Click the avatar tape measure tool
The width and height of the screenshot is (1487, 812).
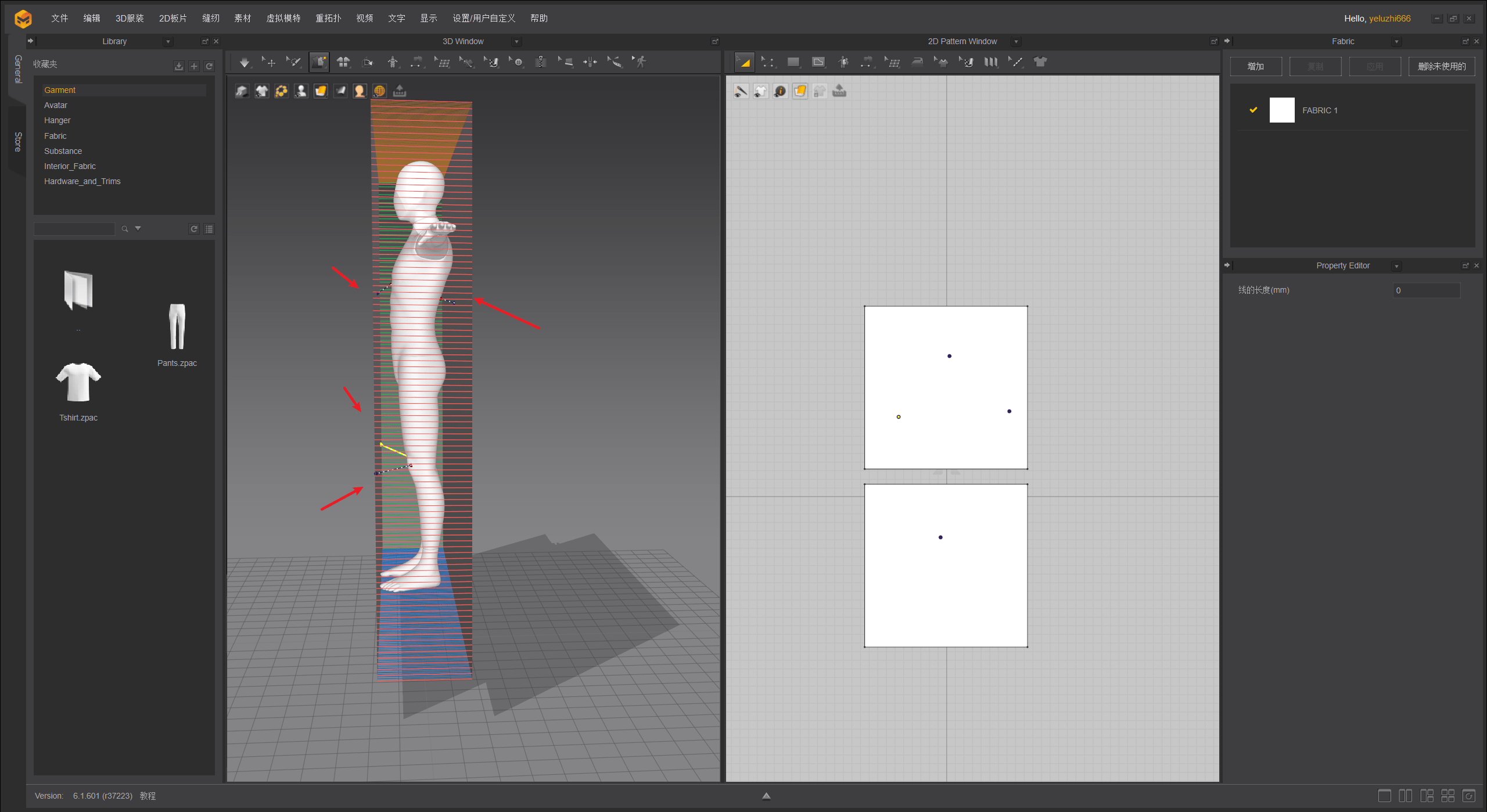point(615,62)
